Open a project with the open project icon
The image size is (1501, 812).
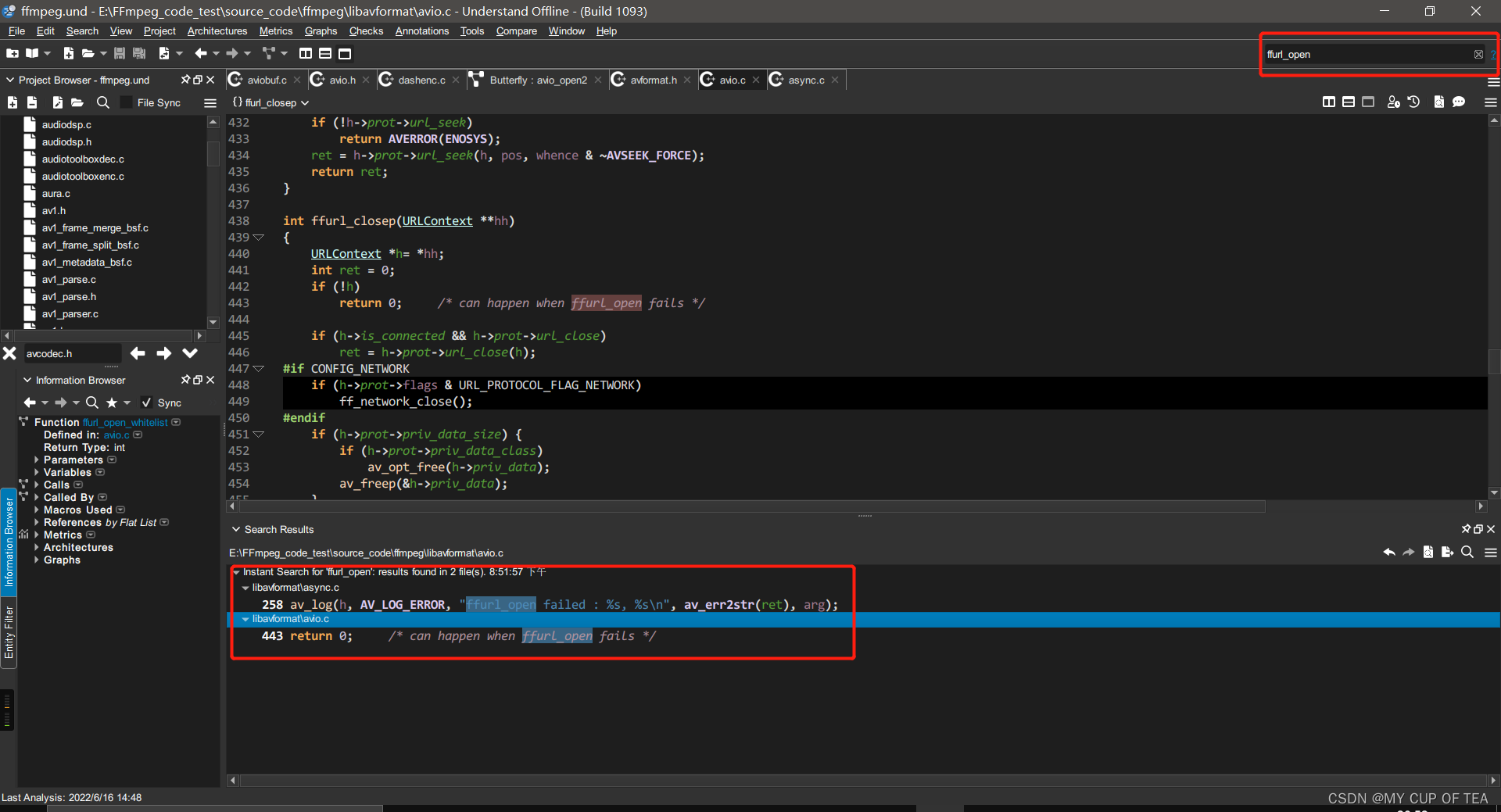31,53
